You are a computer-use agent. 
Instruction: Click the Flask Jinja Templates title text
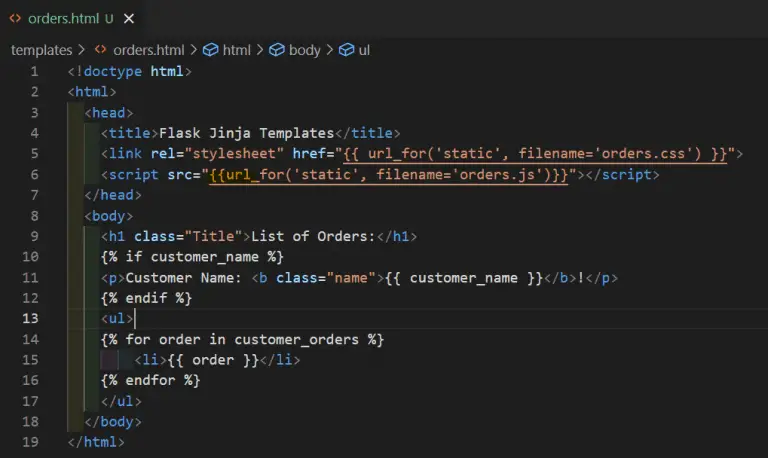coord(246,133)
